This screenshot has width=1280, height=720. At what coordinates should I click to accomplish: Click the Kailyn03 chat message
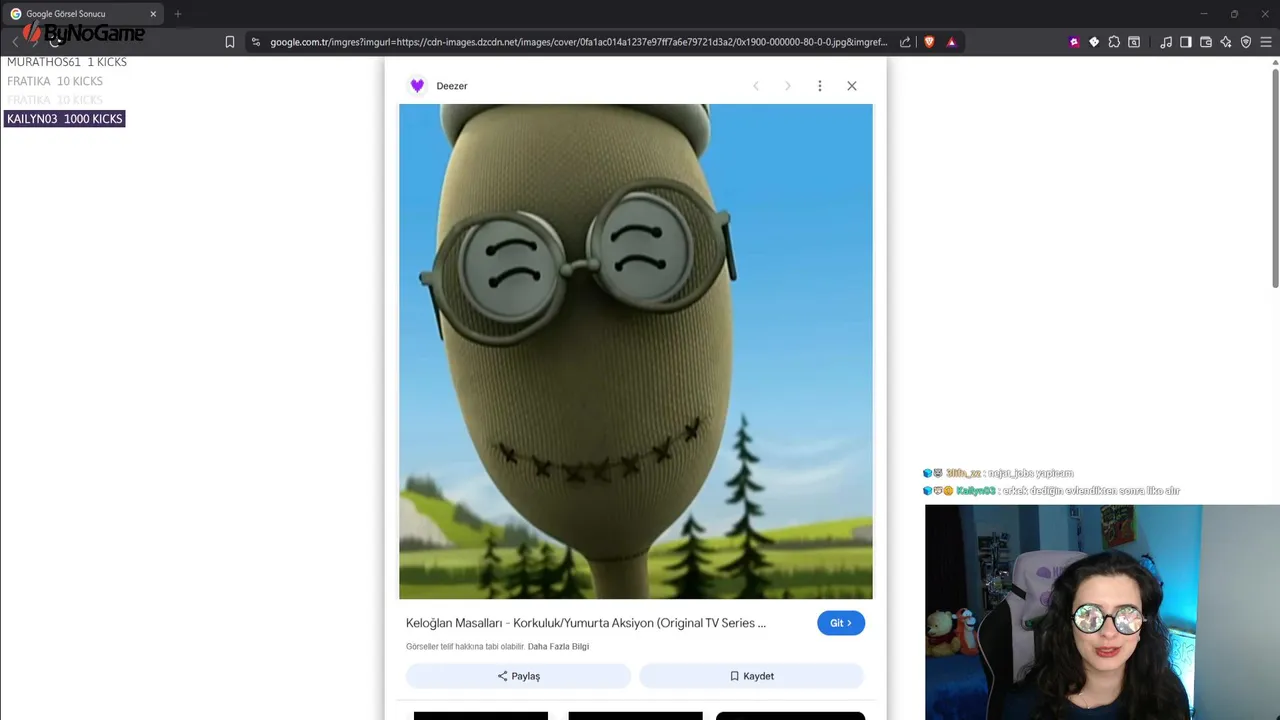pyautogui.click(x=1051, y=491)
